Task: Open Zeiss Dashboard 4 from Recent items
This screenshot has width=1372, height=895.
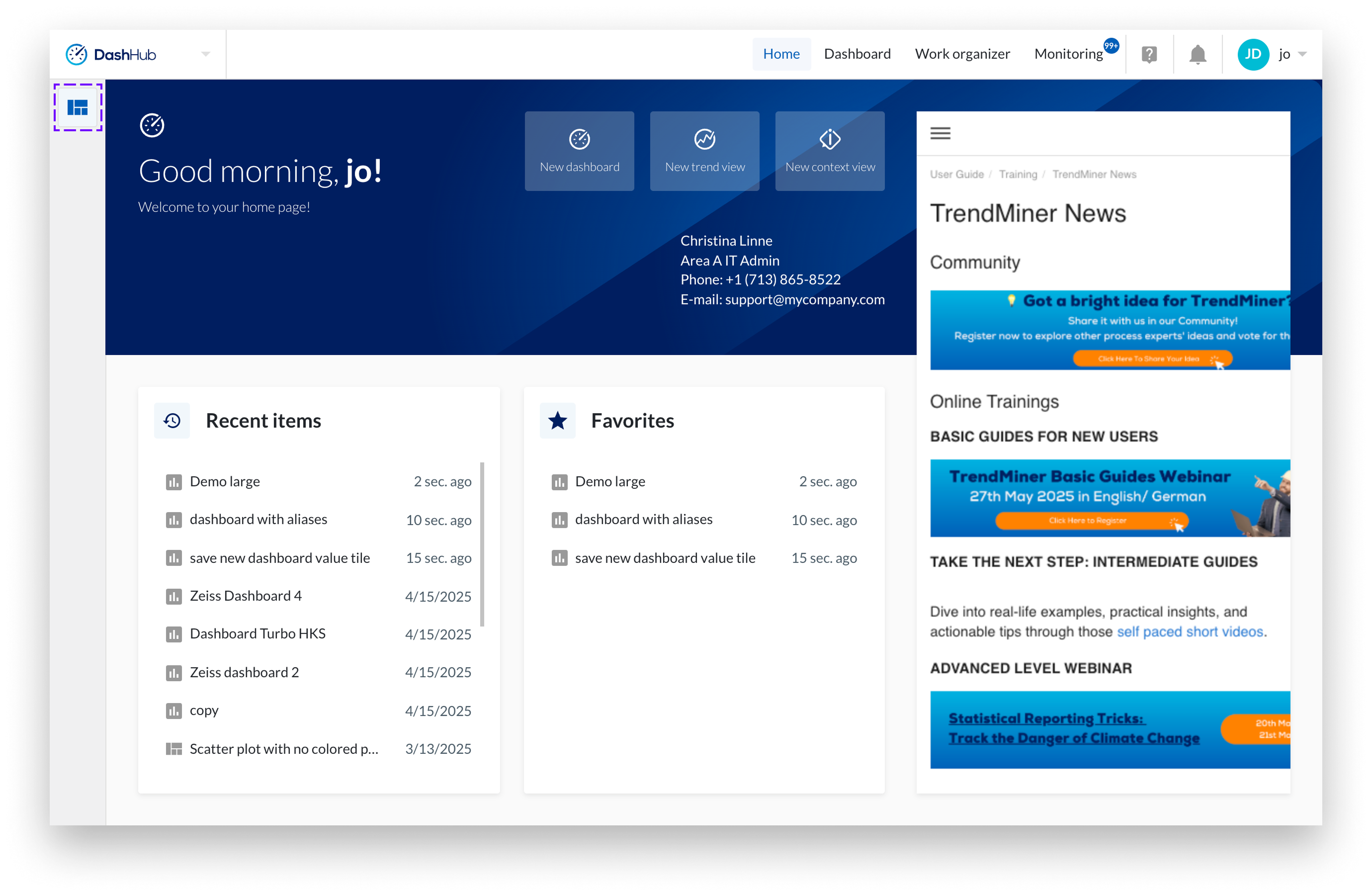Action: [x=246, y=596]
